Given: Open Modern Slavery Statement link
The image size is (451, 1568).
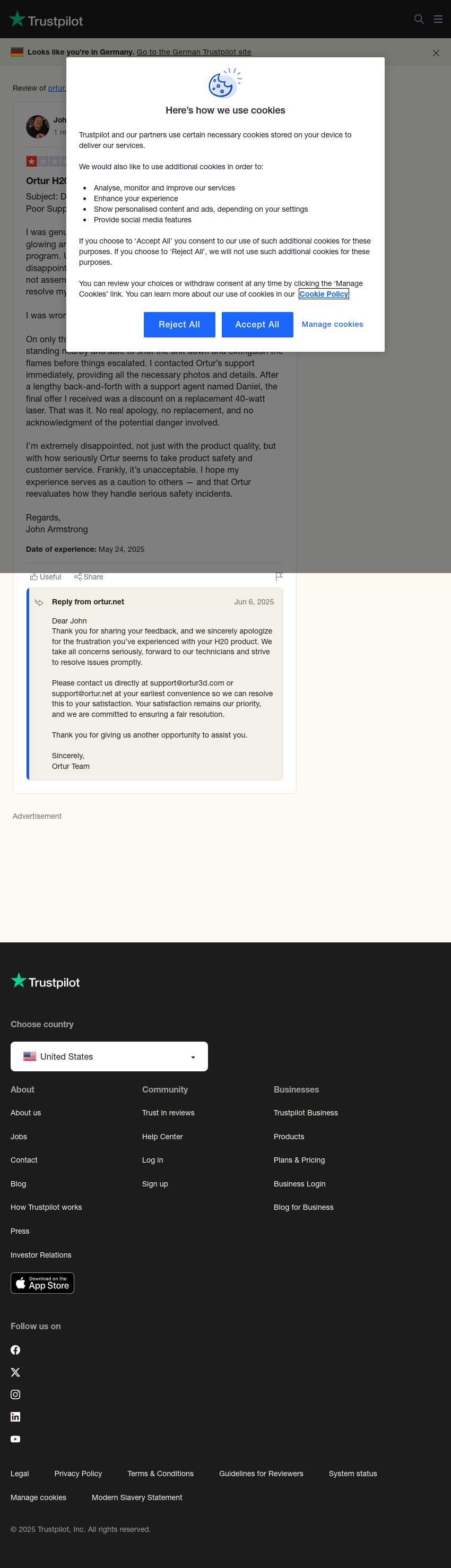Looking at the screenshot, I should (137, 1497).
